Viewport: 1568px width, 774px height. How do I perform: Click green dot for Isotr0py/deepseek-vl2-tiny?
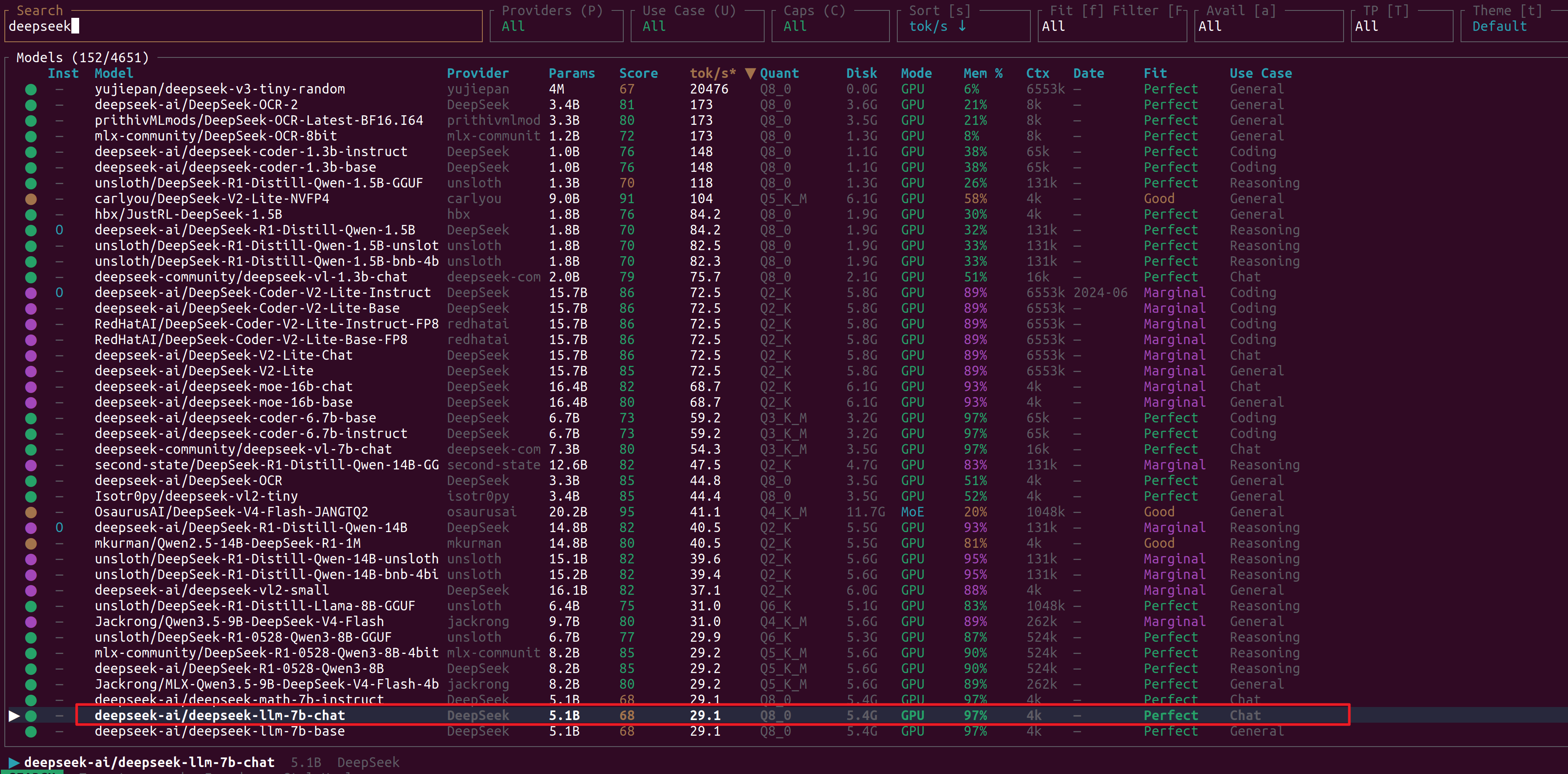coord(31,496)
